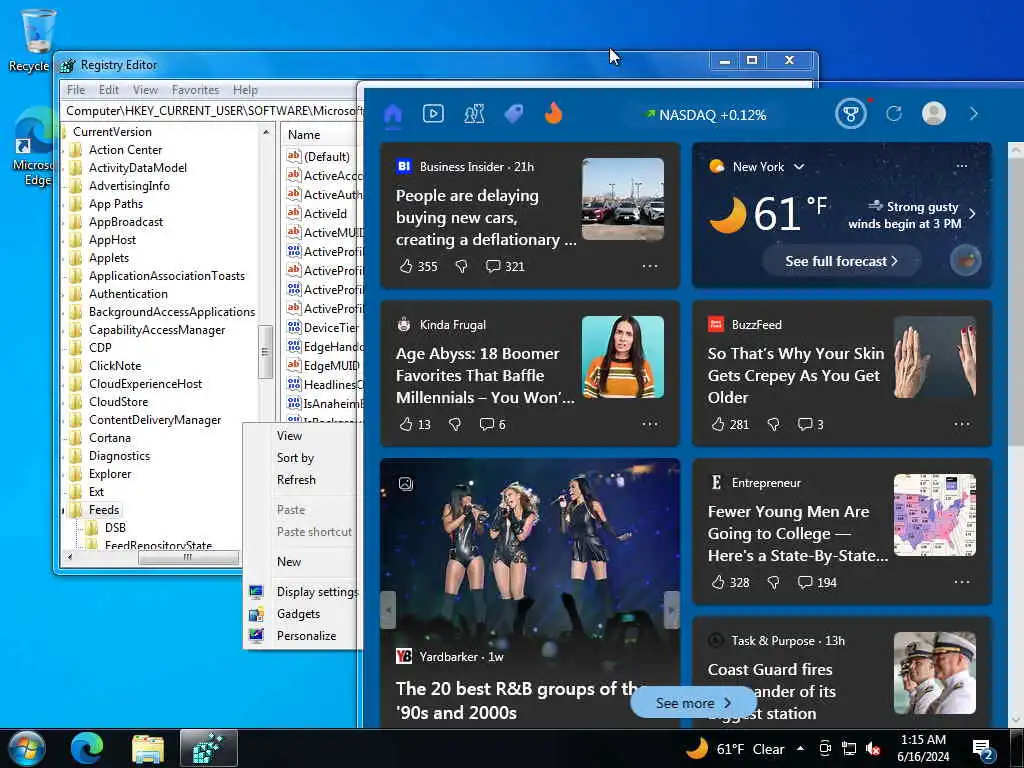Dislike the Kinda Frugal article
The image size is (1024, 768).
point(455,424)
